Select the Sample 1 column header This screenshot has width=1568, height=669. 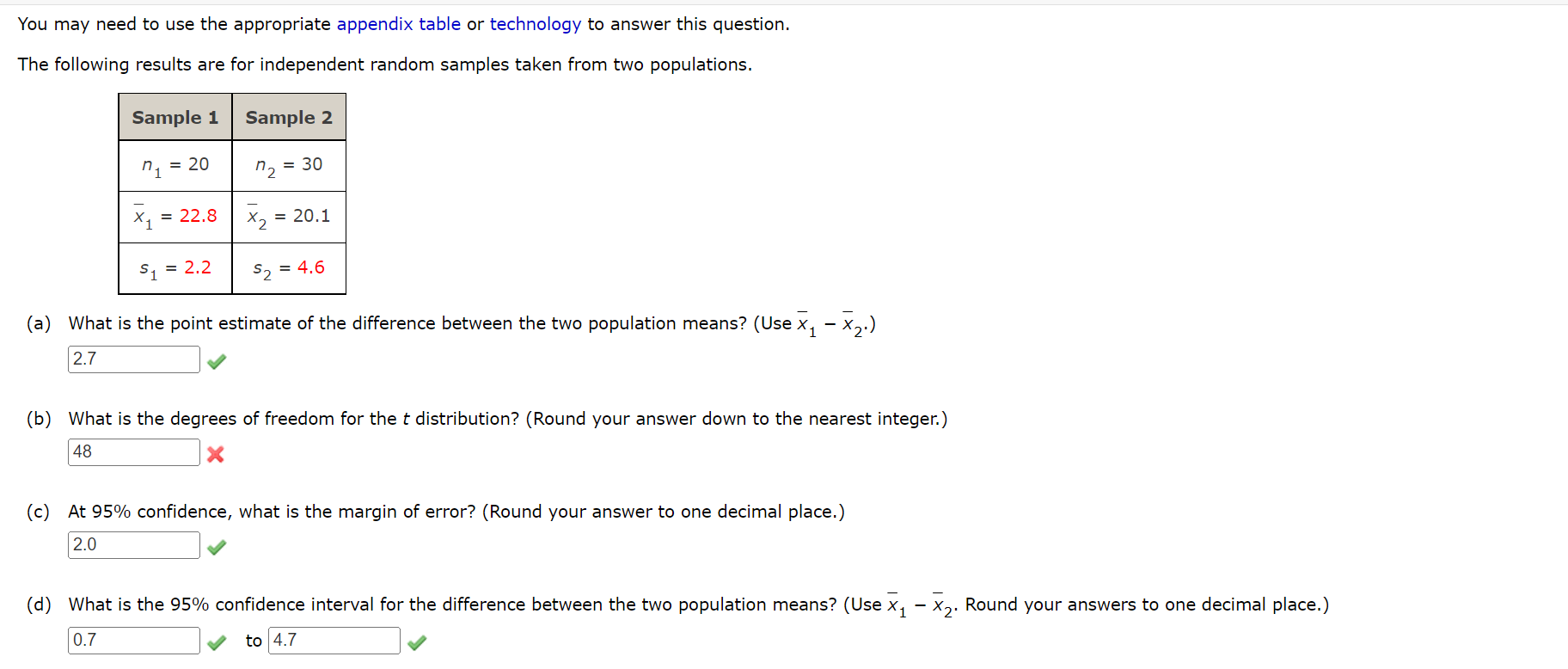[175, 117]
